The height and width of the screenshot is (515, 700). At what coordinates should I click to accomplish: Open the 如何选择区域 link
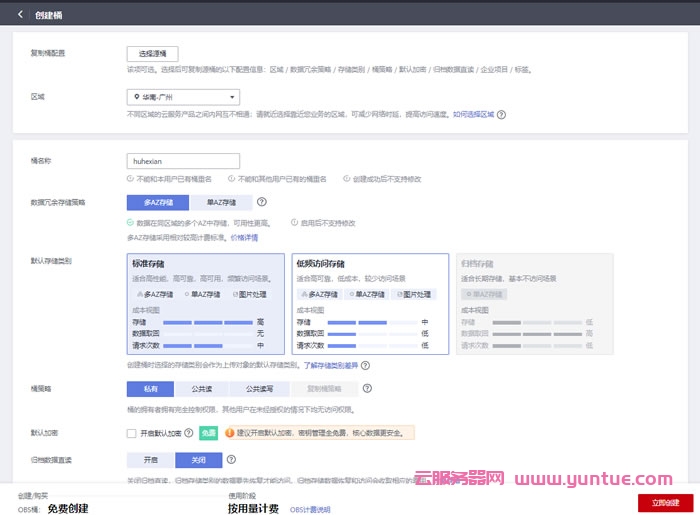pyautogui.click(x=474, y=115)
